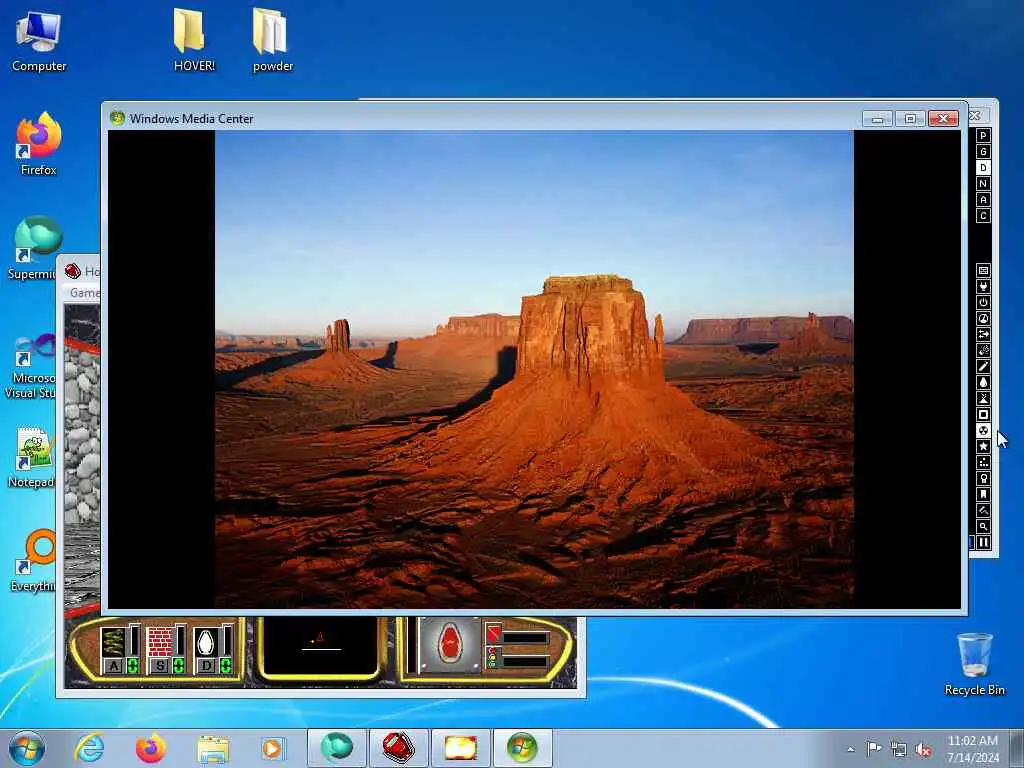The image size is (1024, 768).
Task: Open the Walls menu in Powder Toy sidebar
Action: [984, 270]
